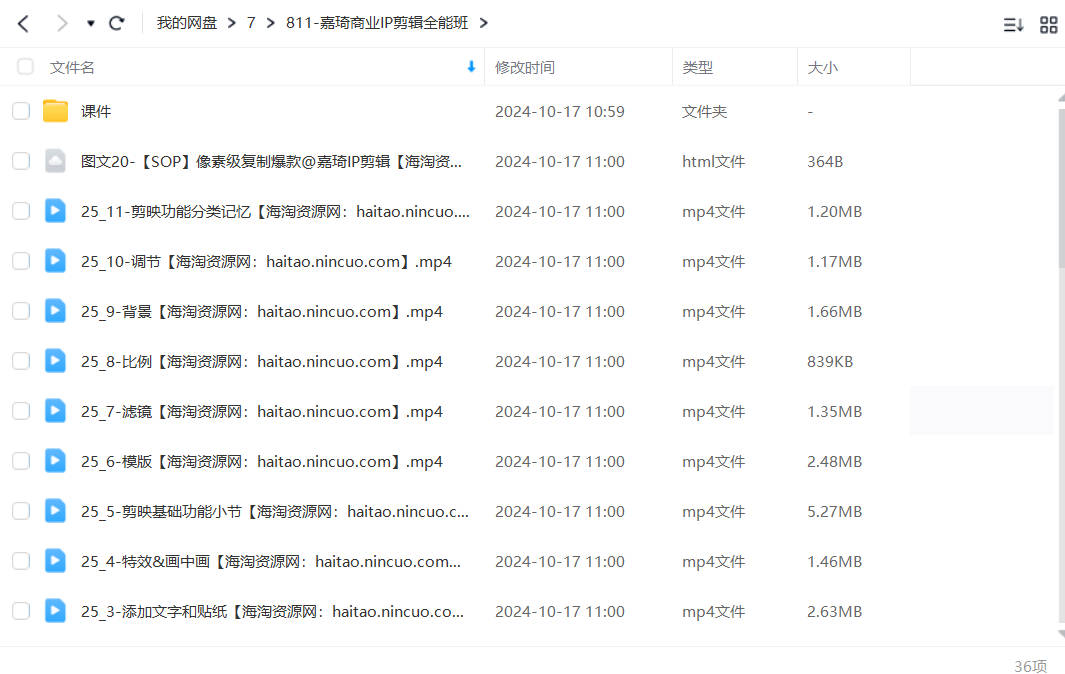The width and height of the screenshot is (1065, 674).
Task: Click scrollbar down arrow at list bottom
Action: coord(1062,634)
